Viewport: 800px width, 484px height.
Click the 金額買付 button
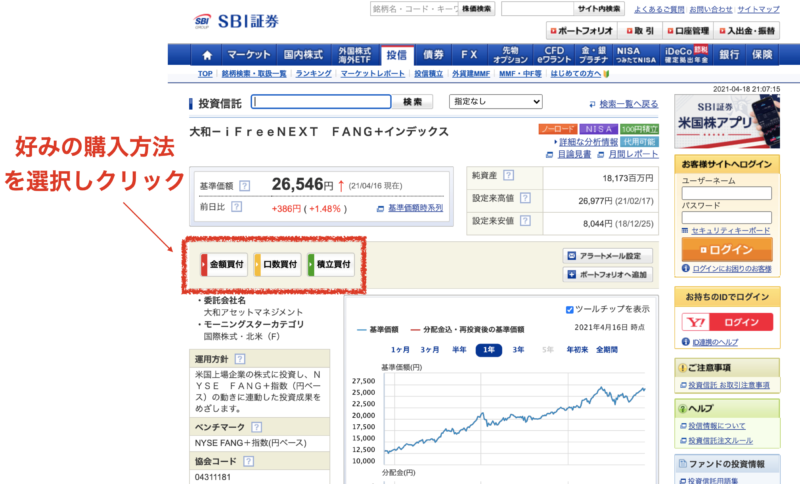(x=224, y=264)
